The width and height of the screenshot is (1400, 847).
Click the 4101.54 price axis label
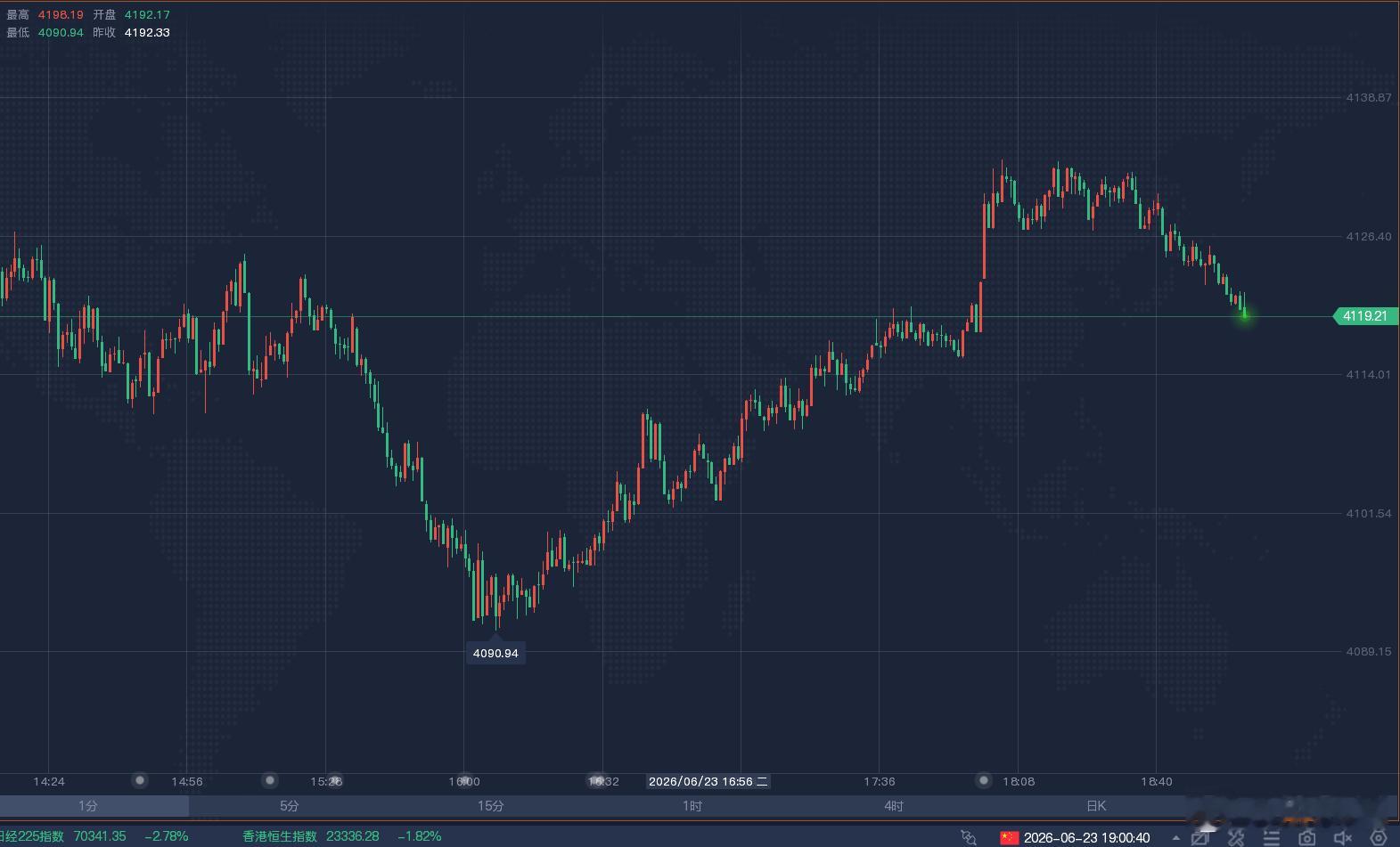tap(1368, 513)
